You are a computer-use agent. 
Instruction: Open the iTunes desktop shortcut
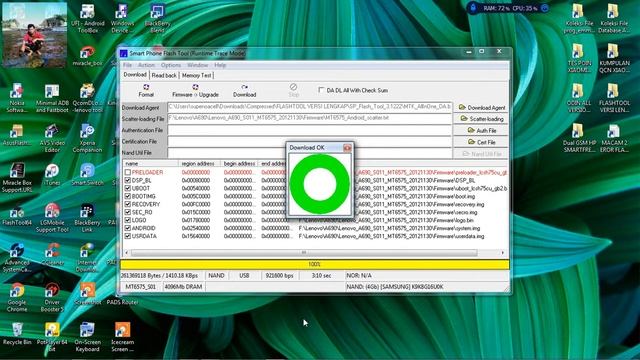click(52, 175)
